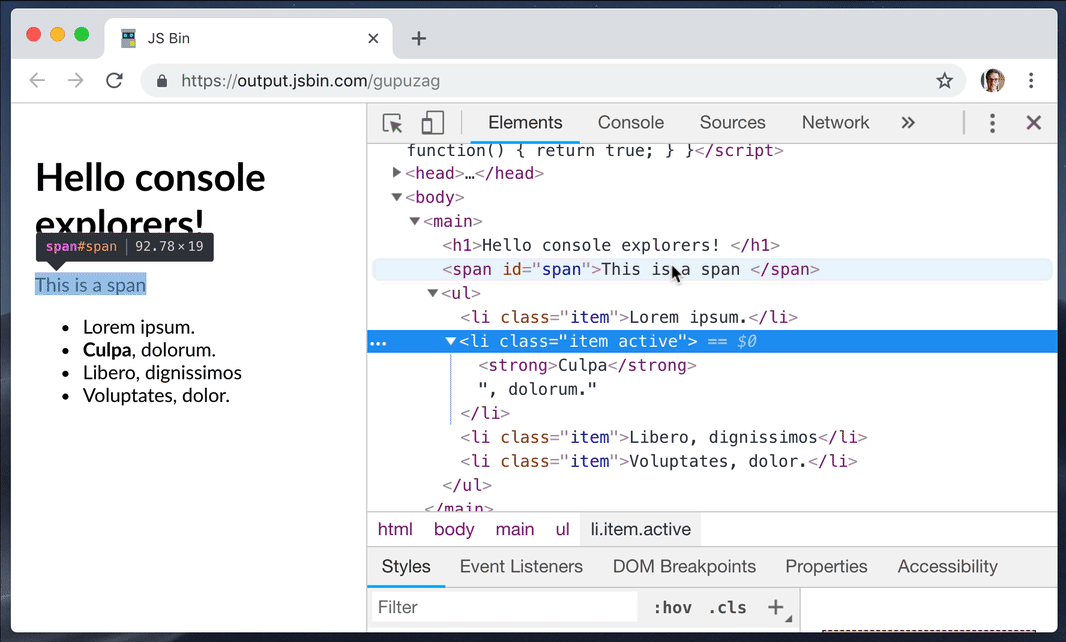Open Event Listeners sub-tab
The width and height of the screenshot is (1066, 642).
pos(521,567)
